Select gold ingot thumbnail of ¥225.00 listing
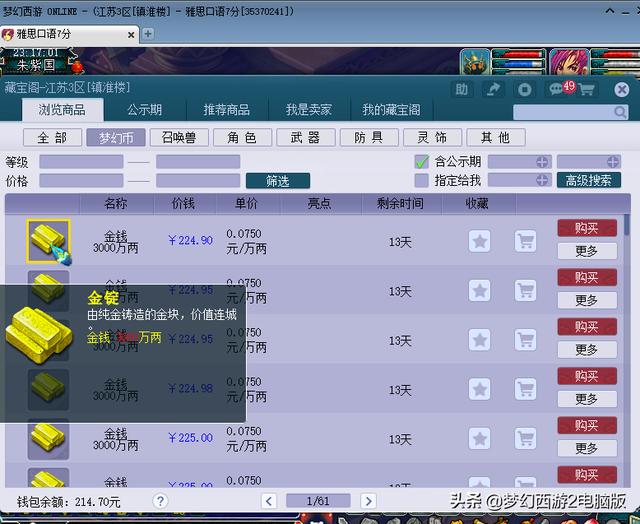Screen dimensions: 640x524 (49, 439)
